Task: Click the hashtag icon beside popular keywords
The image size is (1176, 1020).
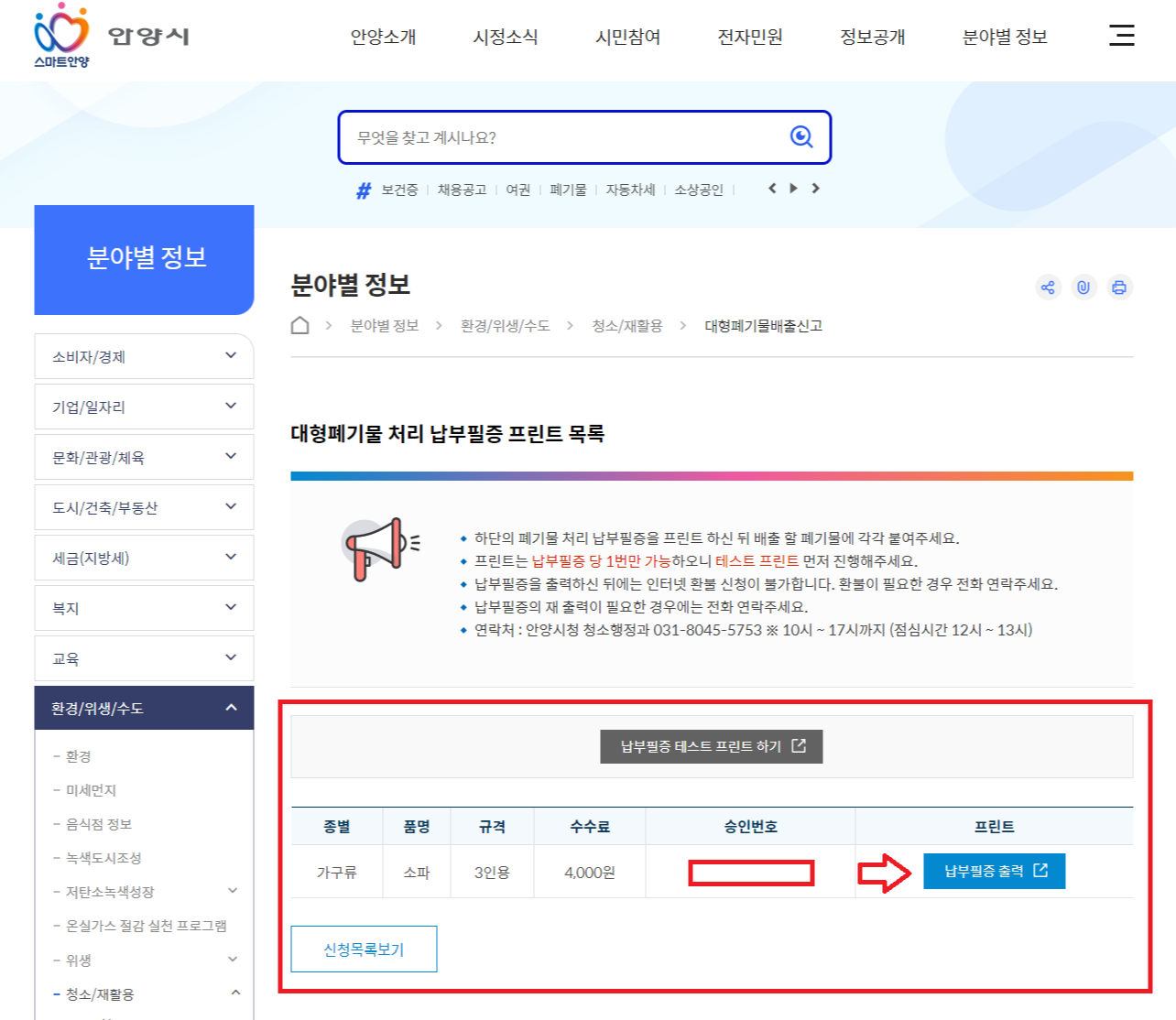Action: click(x=363, y=190)
